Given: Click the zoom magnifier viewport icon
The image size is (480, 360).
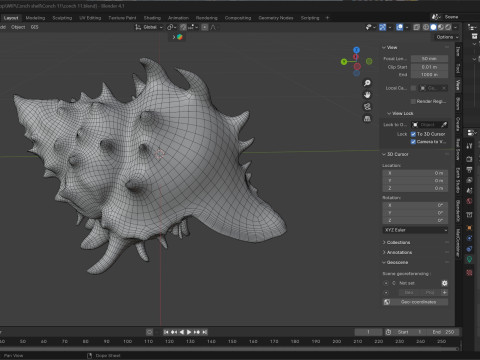Looking at the screenshot, I should click(367, 83).
